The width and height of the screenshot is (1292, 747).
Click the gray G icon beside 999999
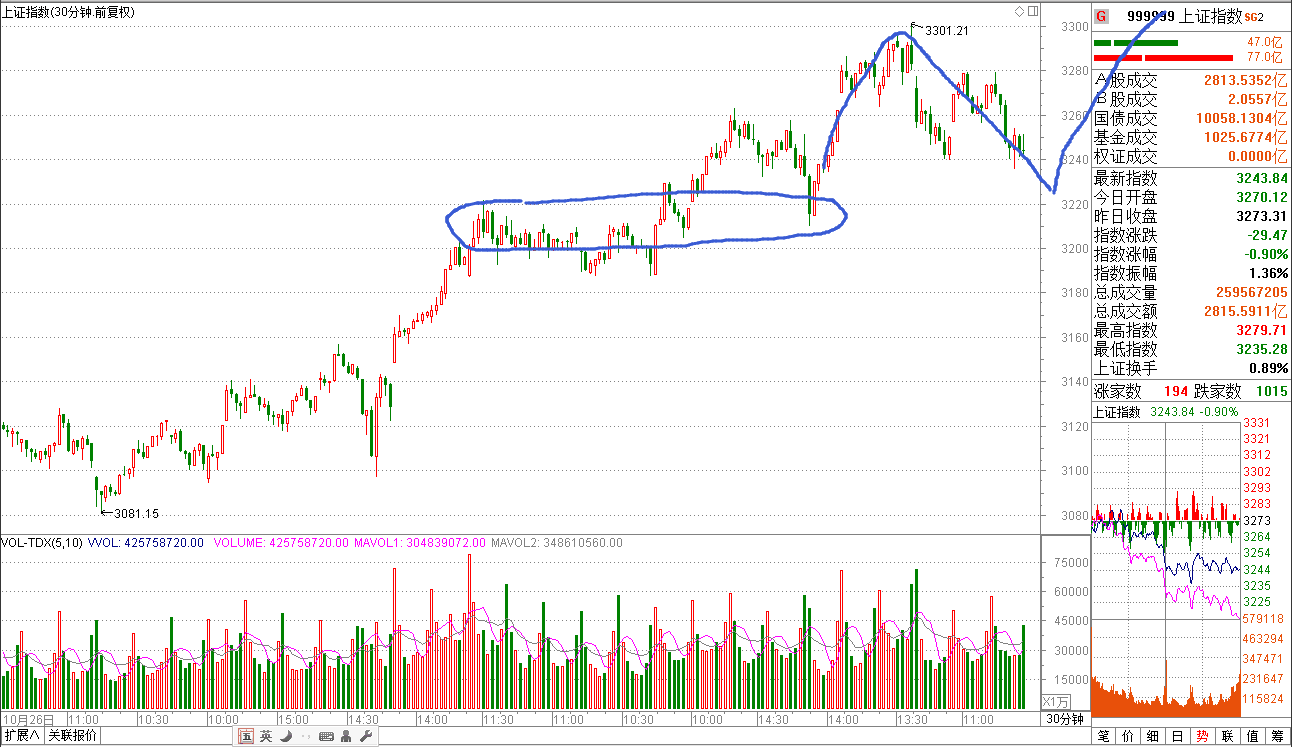(1101, 16)
